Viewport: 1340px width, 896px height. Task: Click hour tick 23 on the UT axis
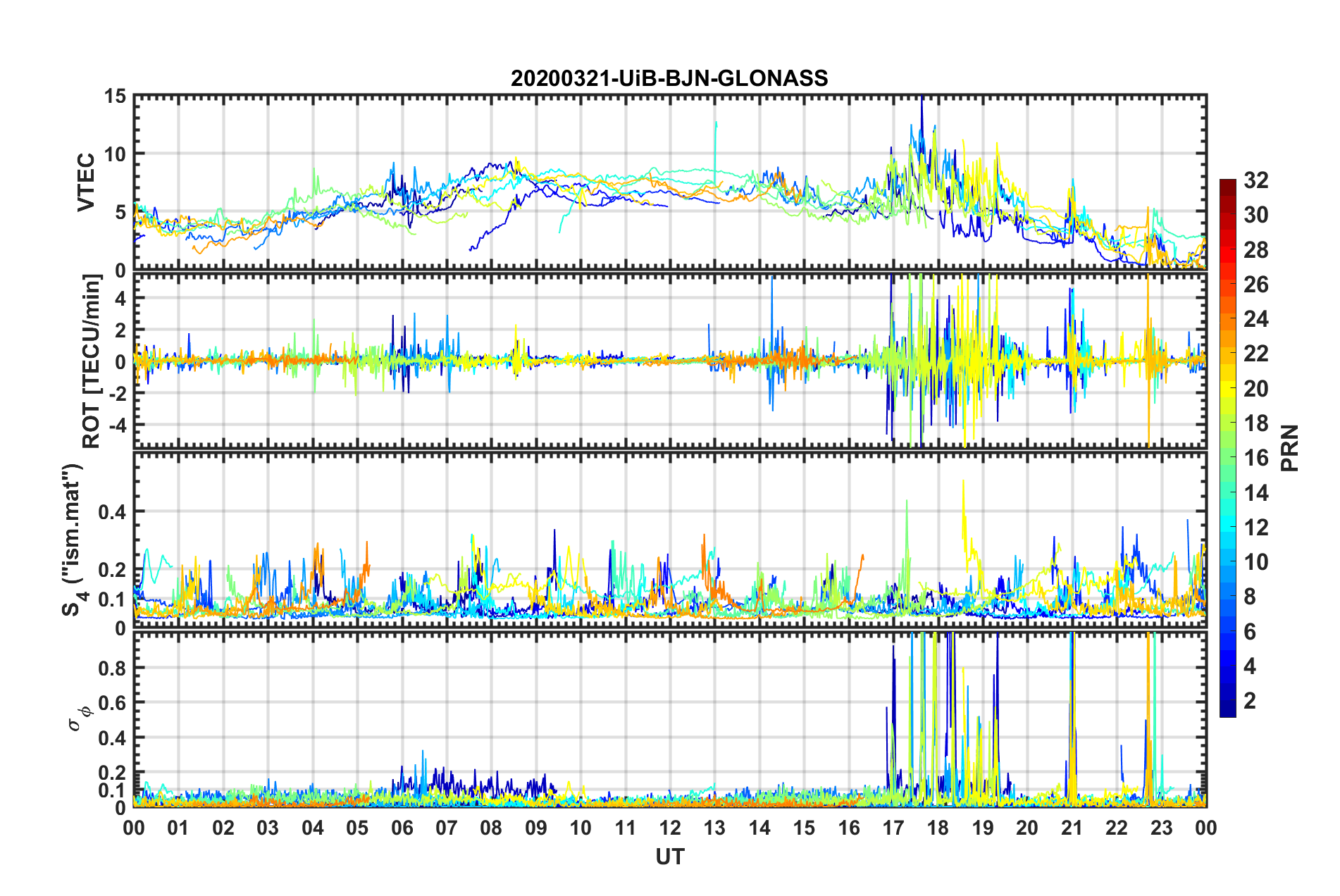(x=1162, y=828)
